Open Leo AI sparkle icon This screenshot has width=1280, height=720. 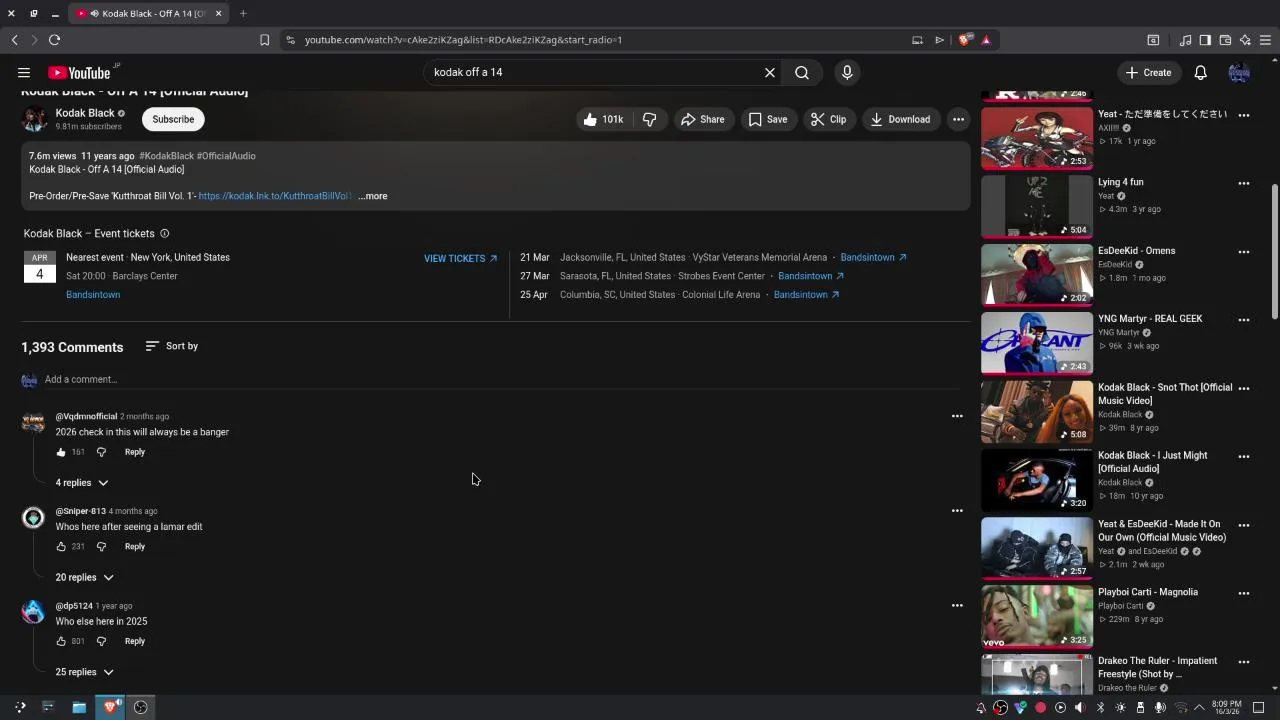1245,40
